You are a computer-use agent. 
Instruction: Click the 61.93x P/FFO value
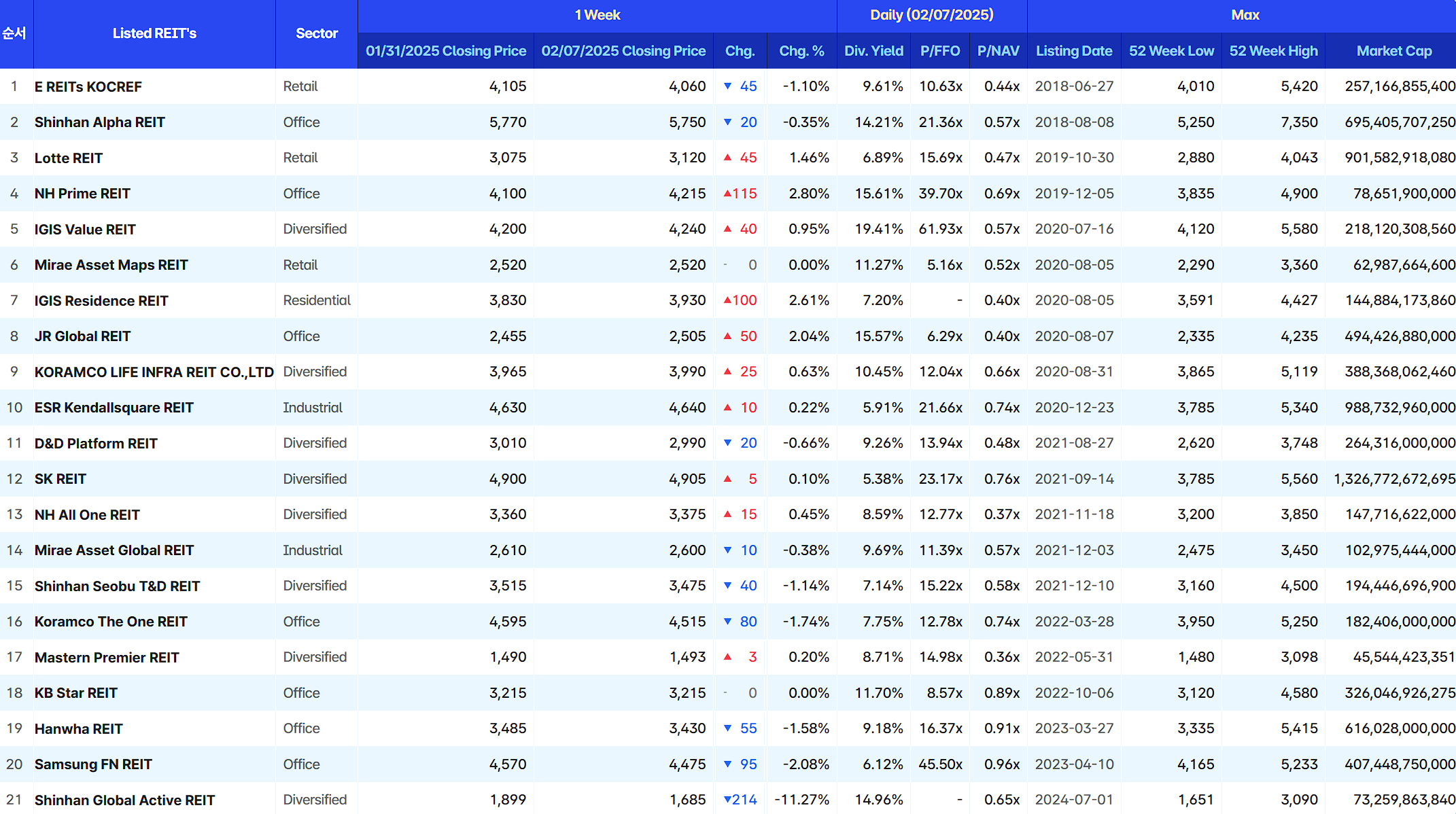pyautogui.click(x=941, y=229)
